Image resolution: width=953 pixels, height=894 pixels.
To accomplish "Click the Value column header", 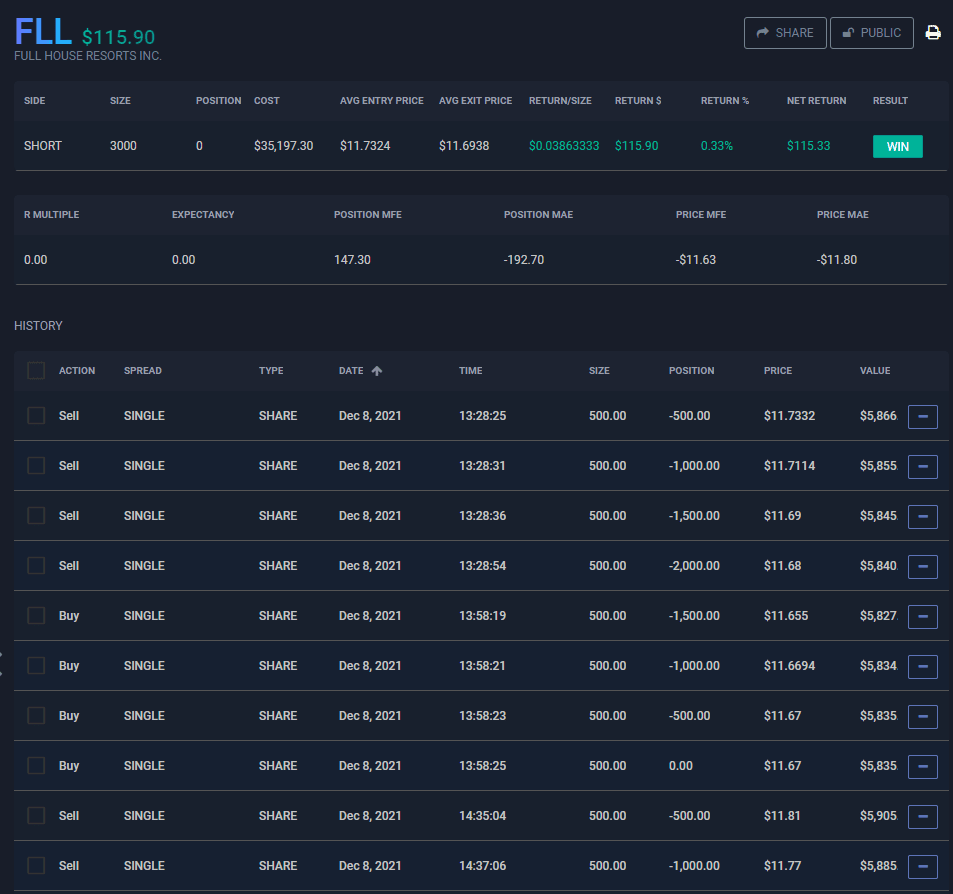I will (874, 371).
